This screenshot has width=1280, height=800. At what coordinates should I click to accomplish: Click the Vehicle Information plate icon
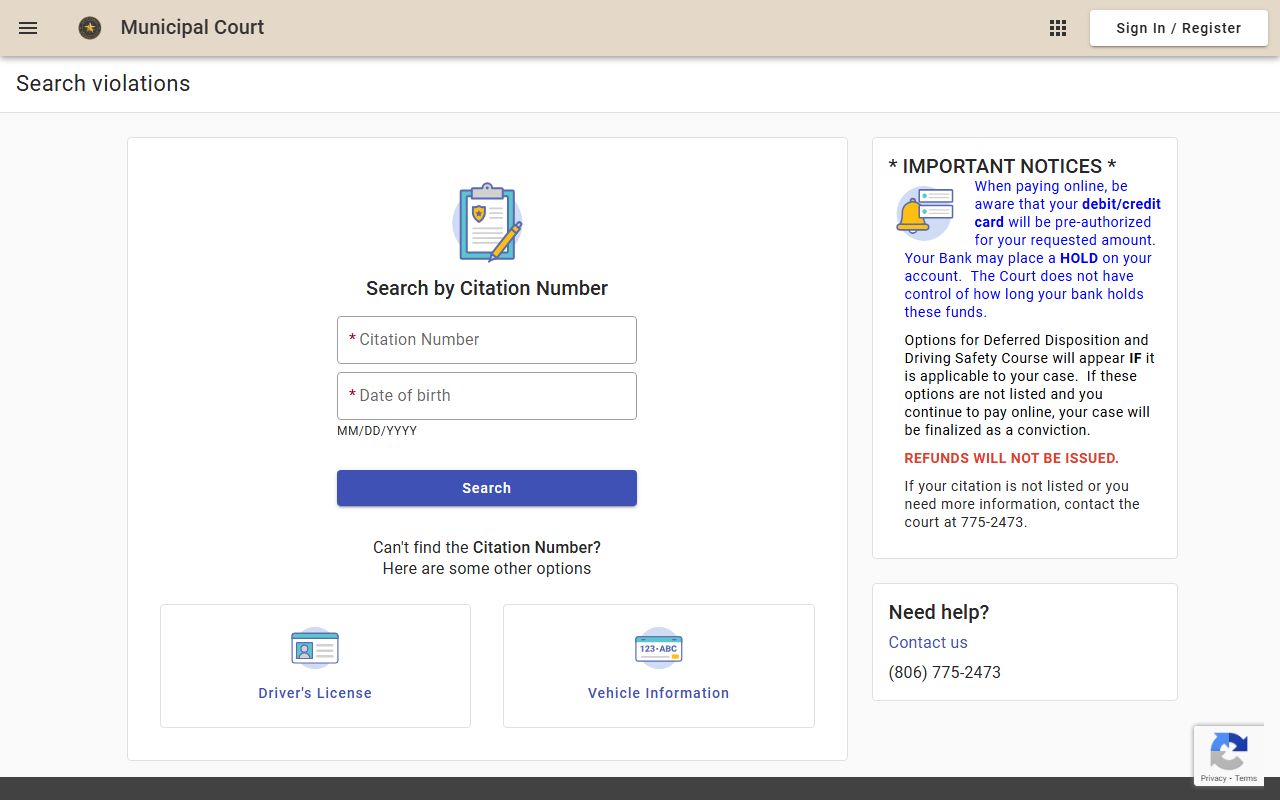click(x=659, y=648)
